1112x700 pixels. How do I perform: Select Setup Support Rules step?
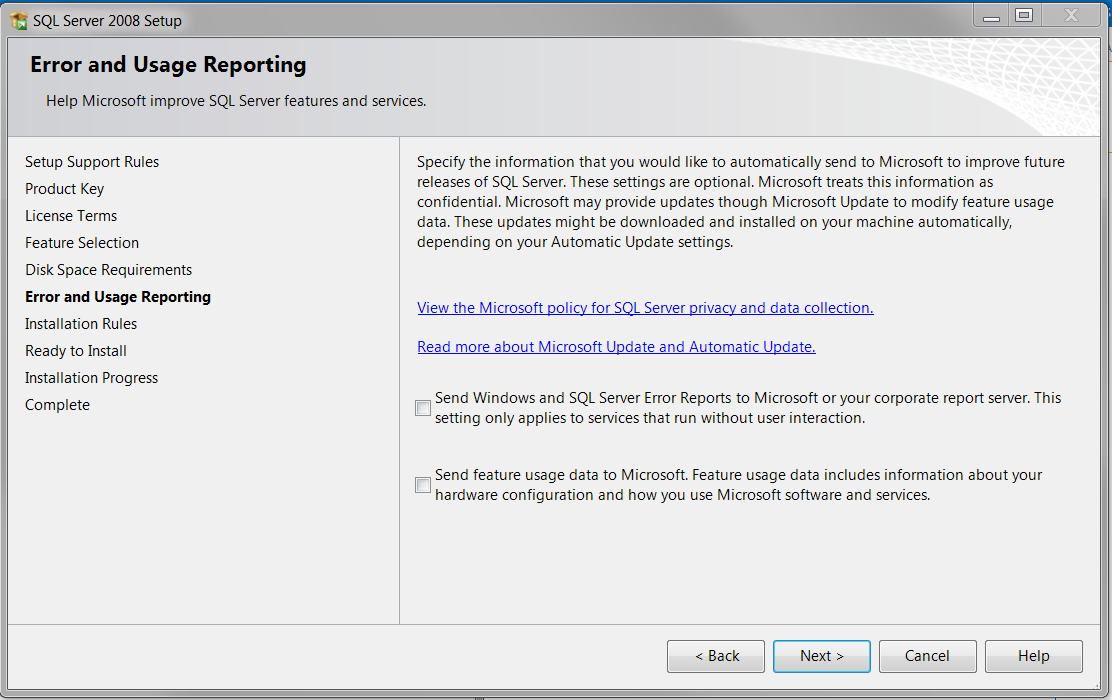point(92,162)
